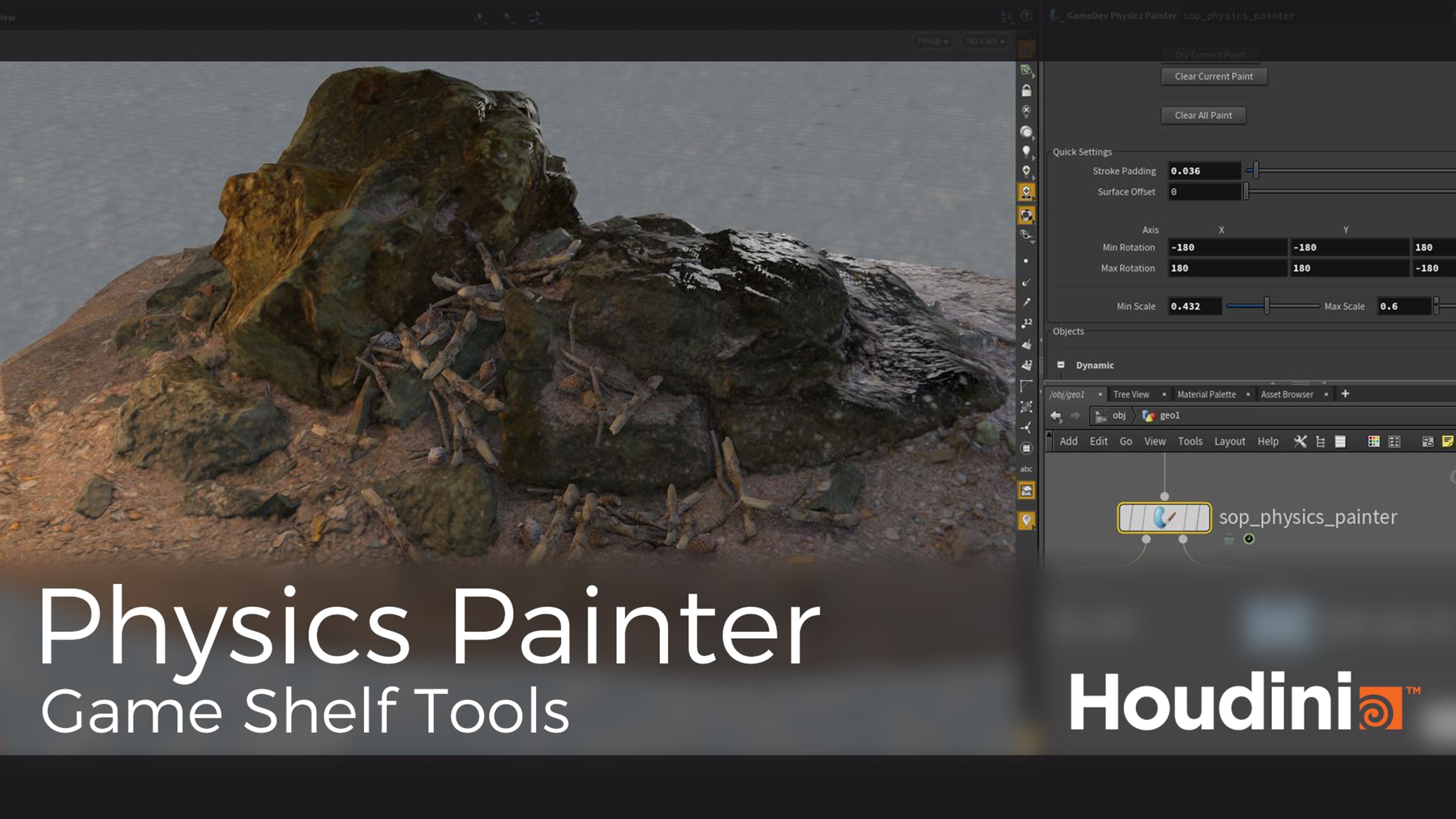
Task: Click the wrench icon in network toolbar
Action: 1300,442
